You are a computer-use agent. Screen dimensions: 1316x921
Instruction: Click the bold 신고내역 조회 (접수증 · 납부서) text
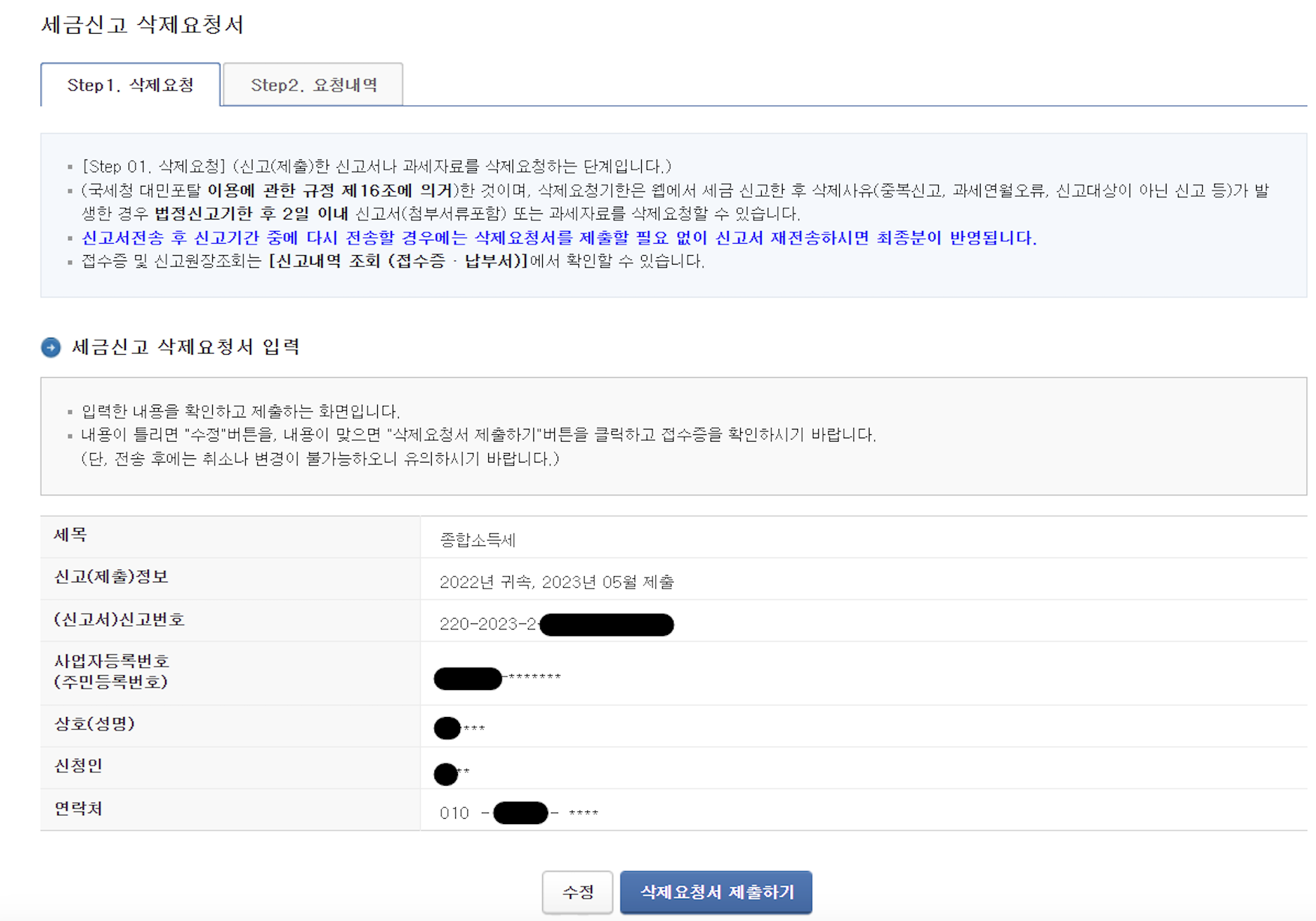398,261
